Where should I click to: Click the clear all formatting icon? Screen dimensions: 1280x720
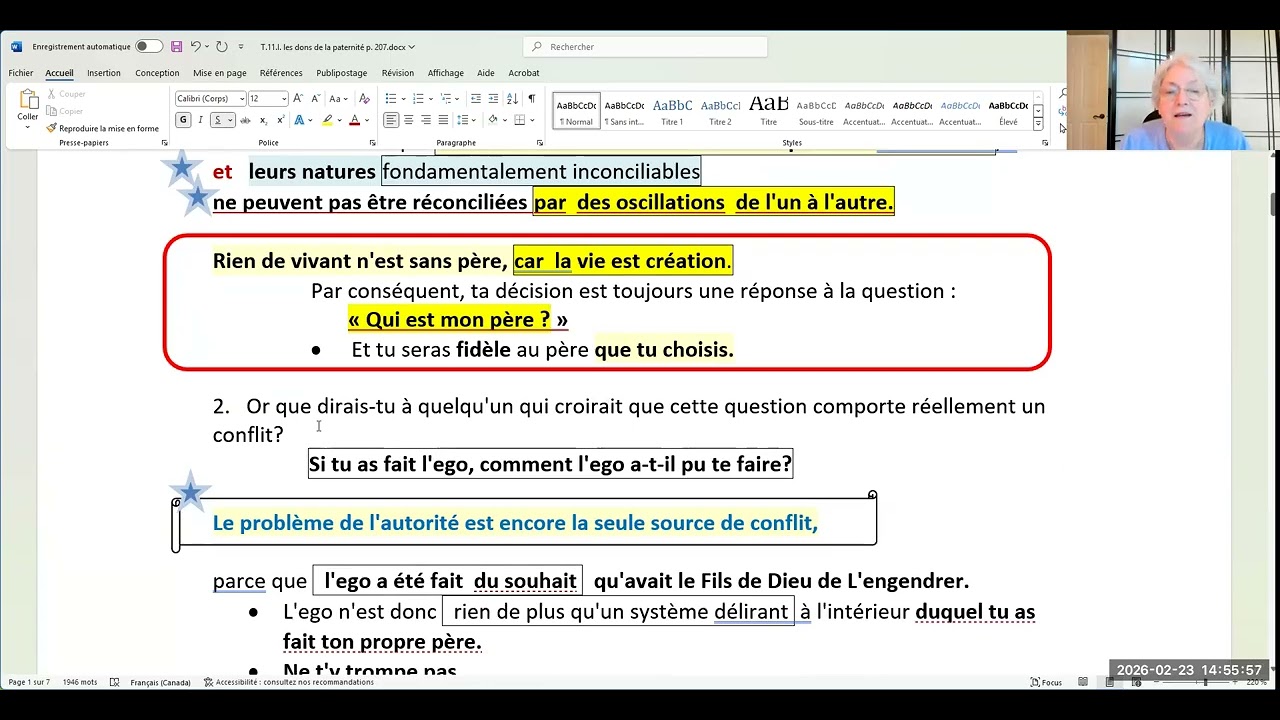(x=364, y=98)
